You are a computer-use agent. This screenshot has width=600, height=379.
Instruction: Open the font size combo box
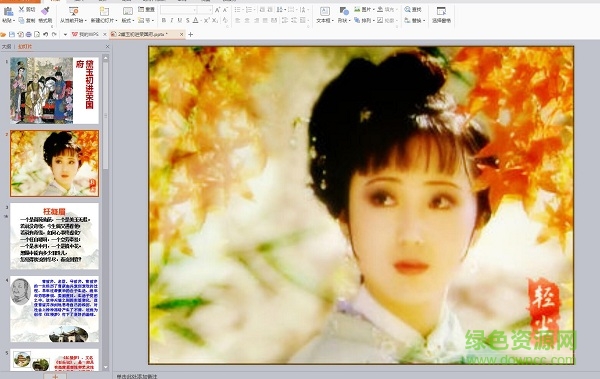(x=205, y=10)
